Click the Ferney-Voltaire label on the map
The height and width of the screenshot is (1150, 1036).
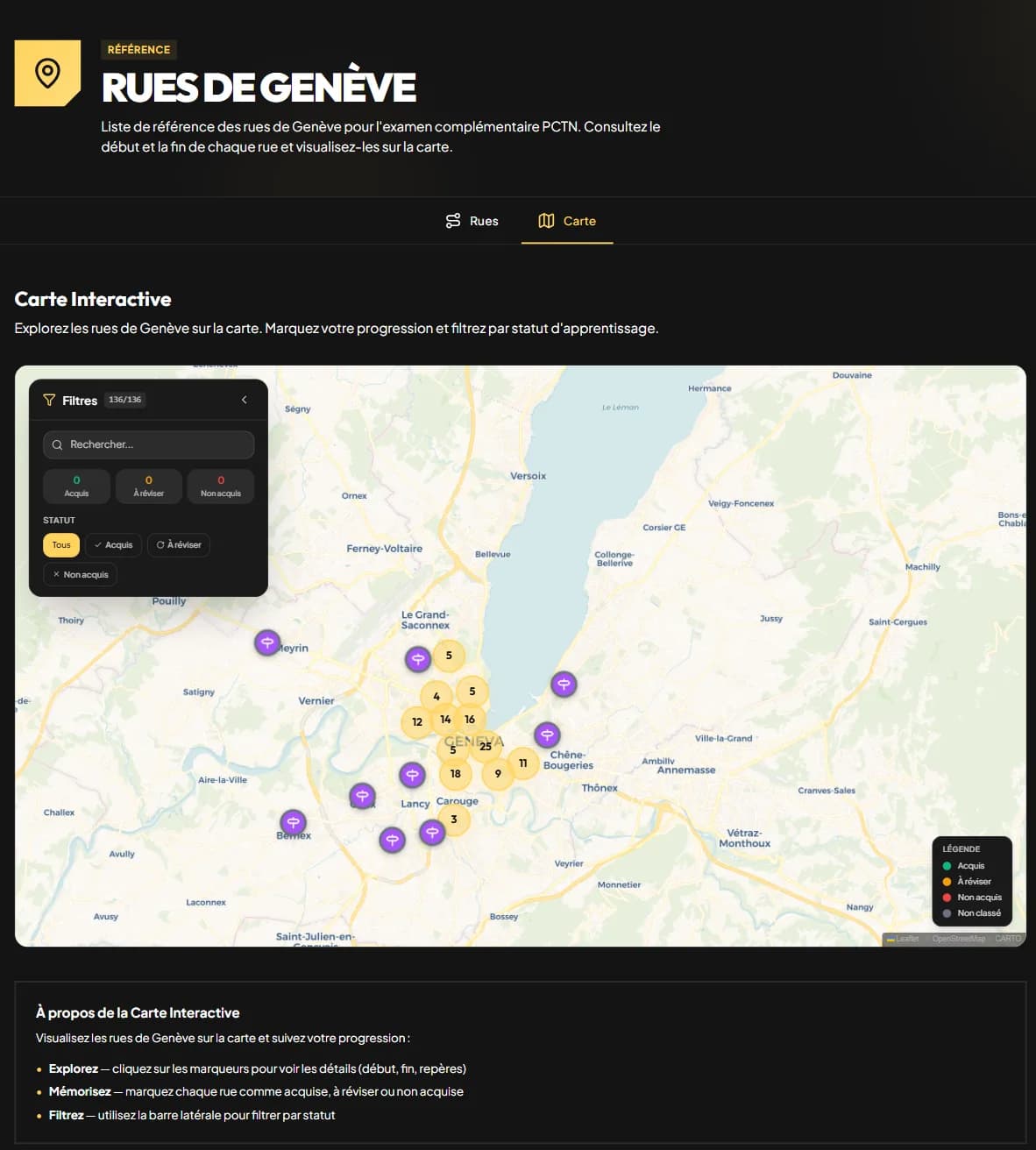(x=385, y=549)
